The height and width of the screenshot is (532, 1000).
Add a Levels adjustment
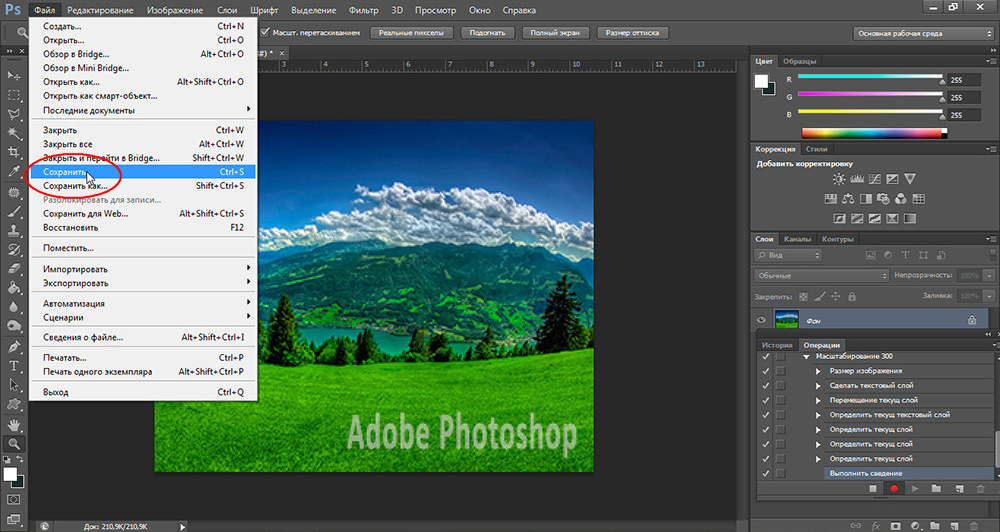tap(857, 179)
